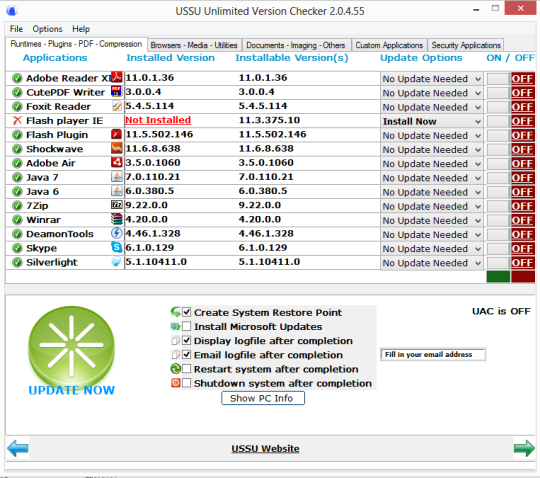This screenshot has height=478, width=540.
Task: Click the big green UPDATE NOW button
Action: (x=72, y=350)
